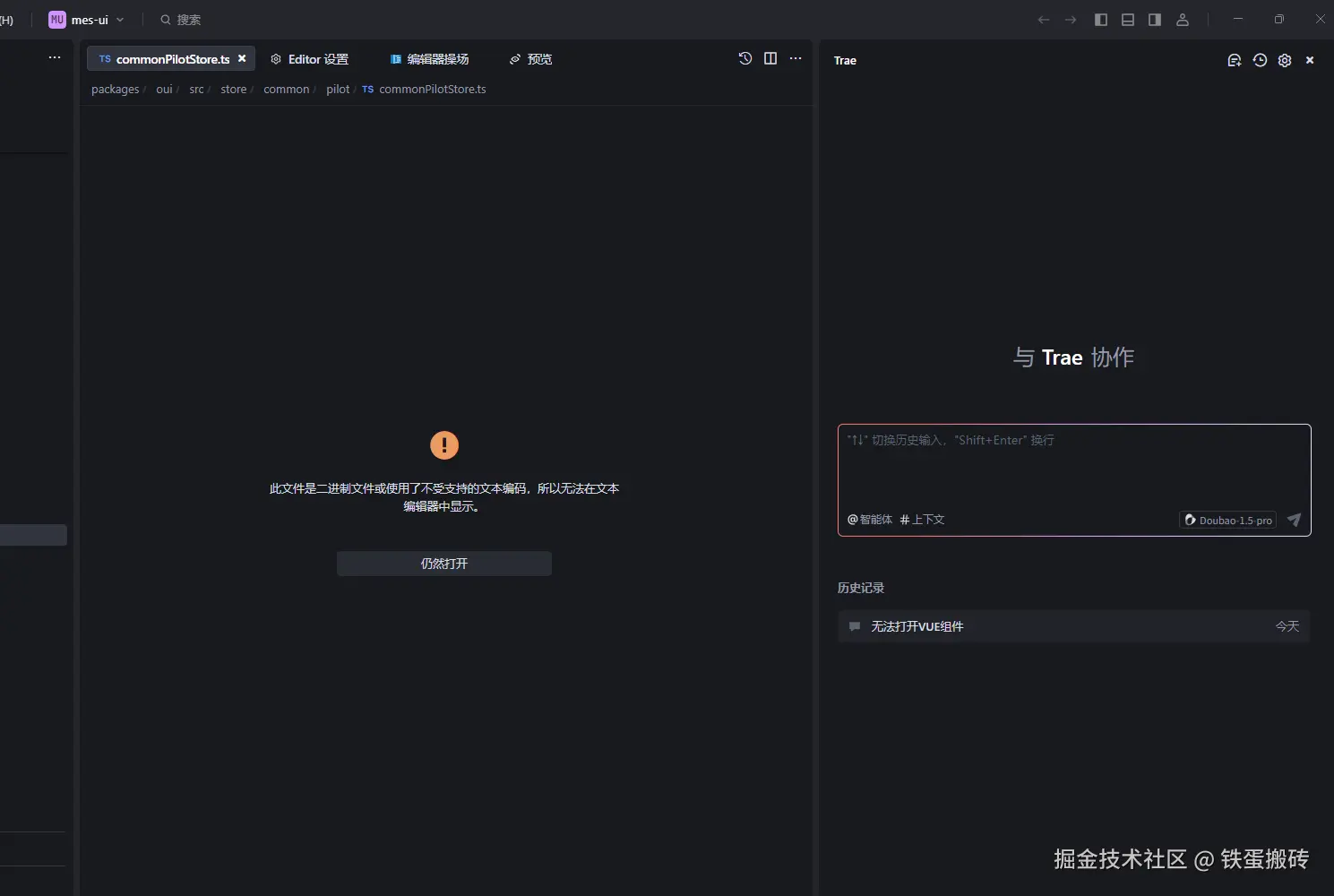Click the common breadcrumb
Screen dimensions: 1334x896
(287, 90)
